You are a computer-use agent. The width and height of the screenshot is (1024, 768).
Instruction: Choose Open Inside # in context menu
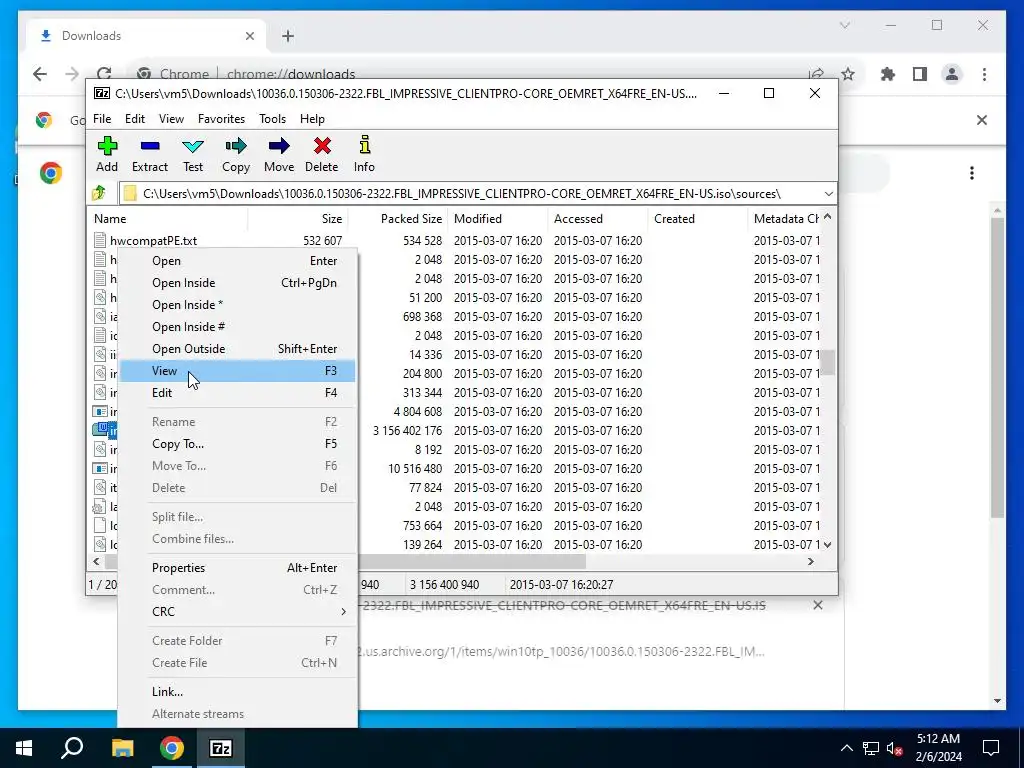(x=237, y=327)
